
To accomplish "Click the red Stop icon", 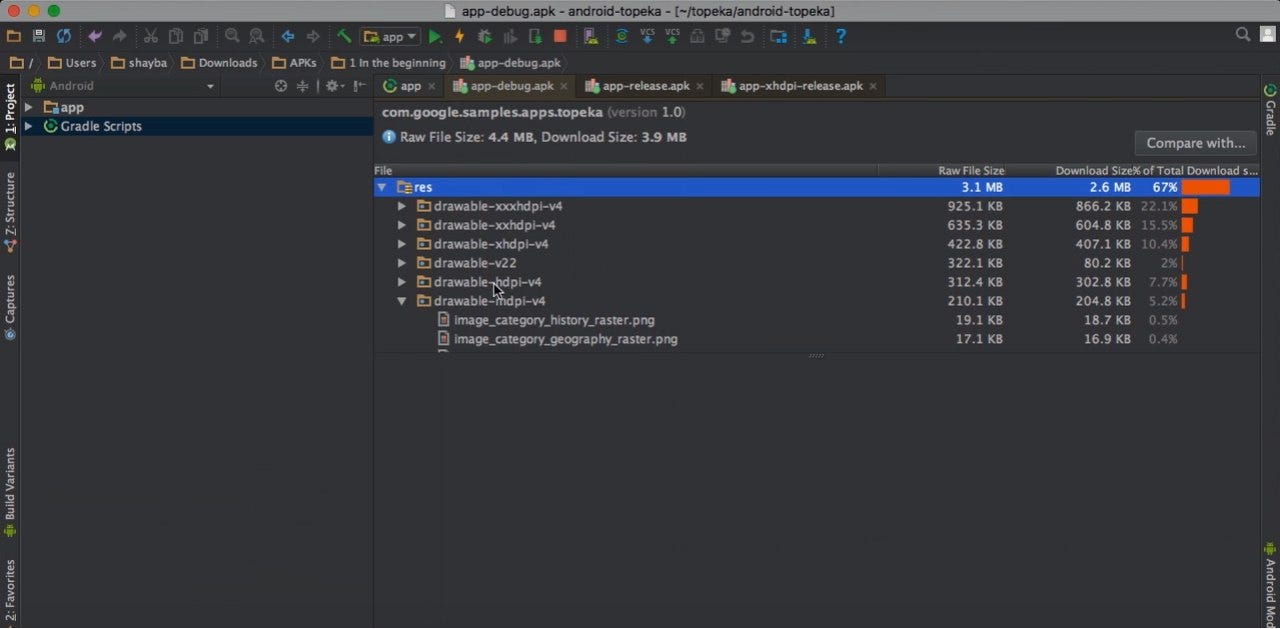I will 560,36.
